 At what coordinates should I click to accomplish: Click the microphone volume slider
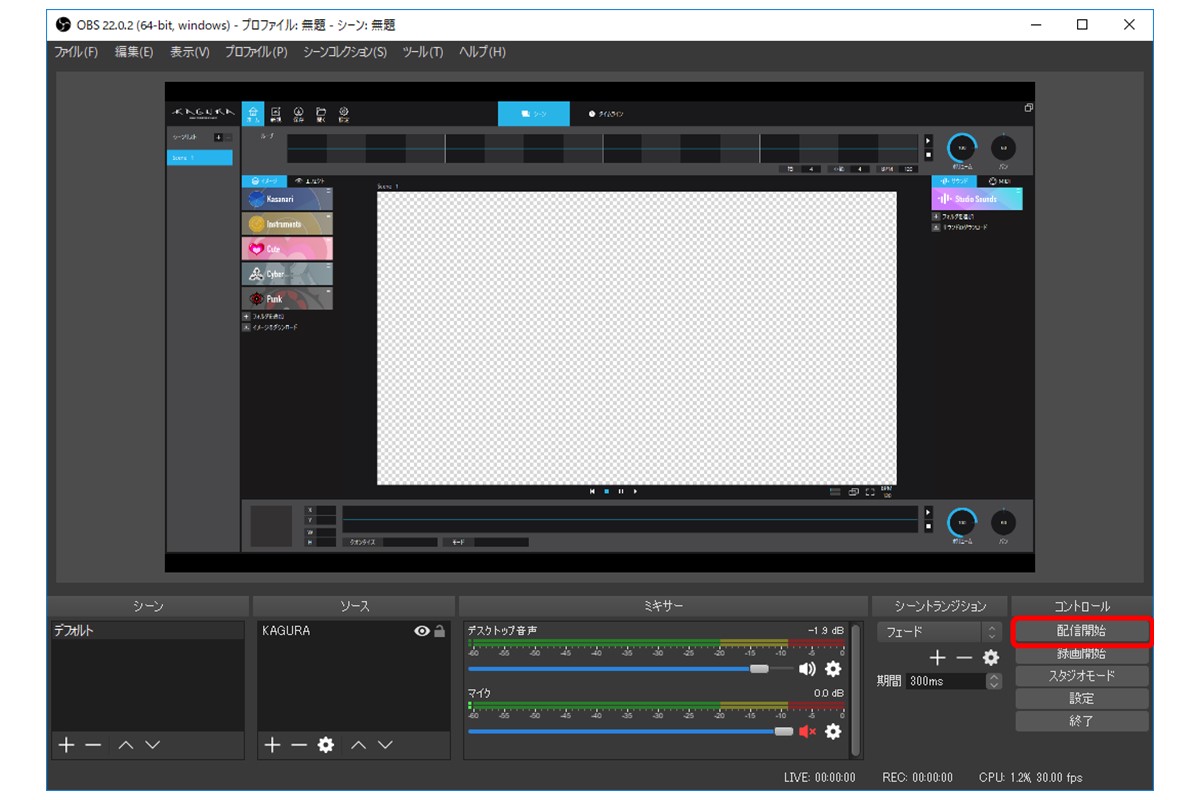coord(630,731)
